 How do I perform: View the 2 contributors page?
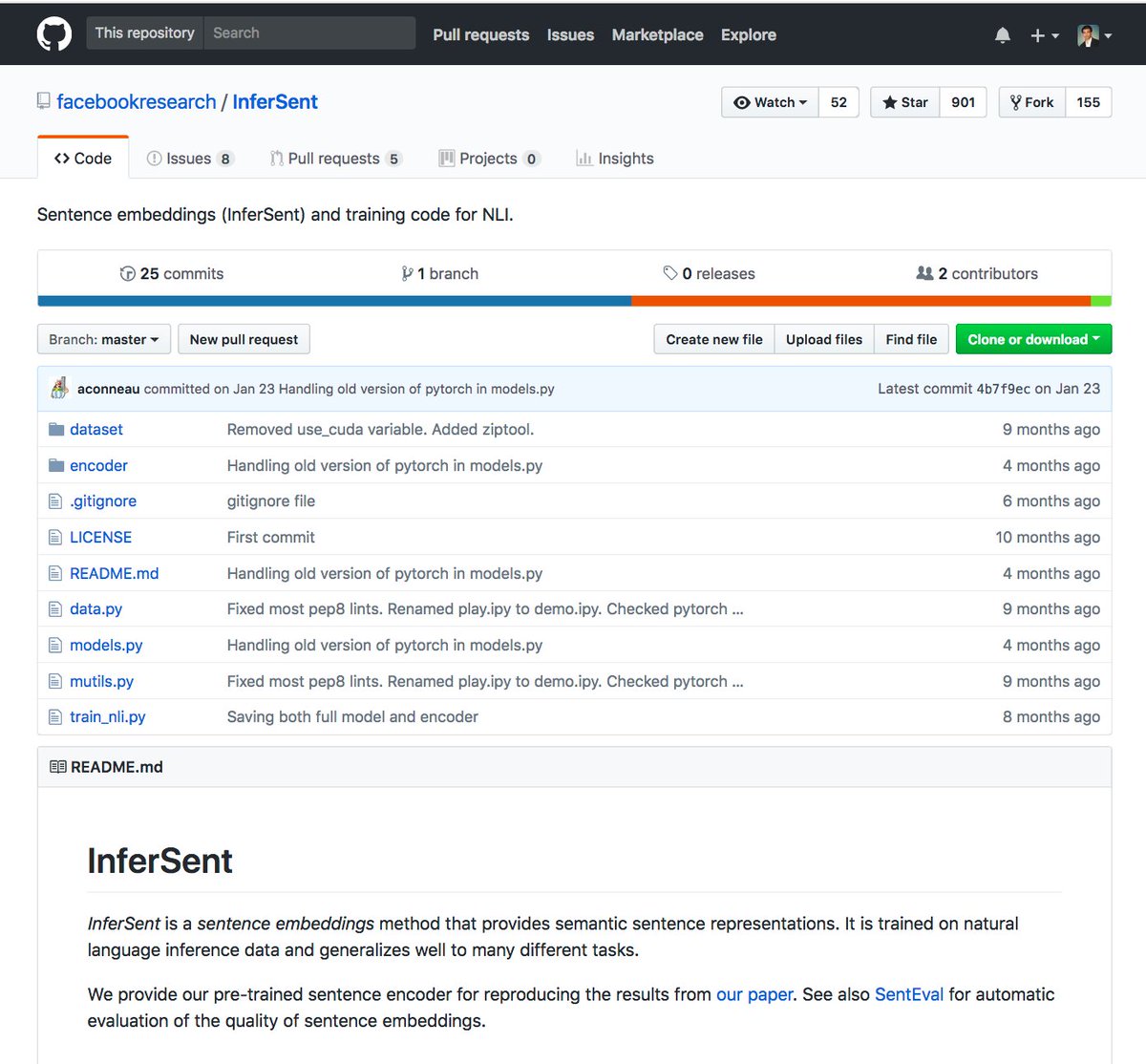977,274
